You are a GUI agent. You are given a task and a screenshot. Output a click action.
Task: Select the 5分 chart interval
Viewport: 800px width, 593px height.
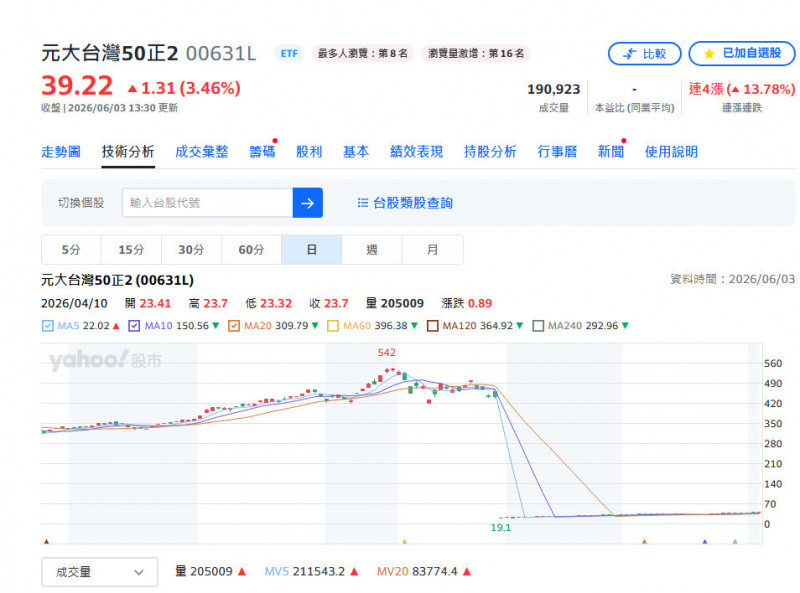[x=71, y=250]
